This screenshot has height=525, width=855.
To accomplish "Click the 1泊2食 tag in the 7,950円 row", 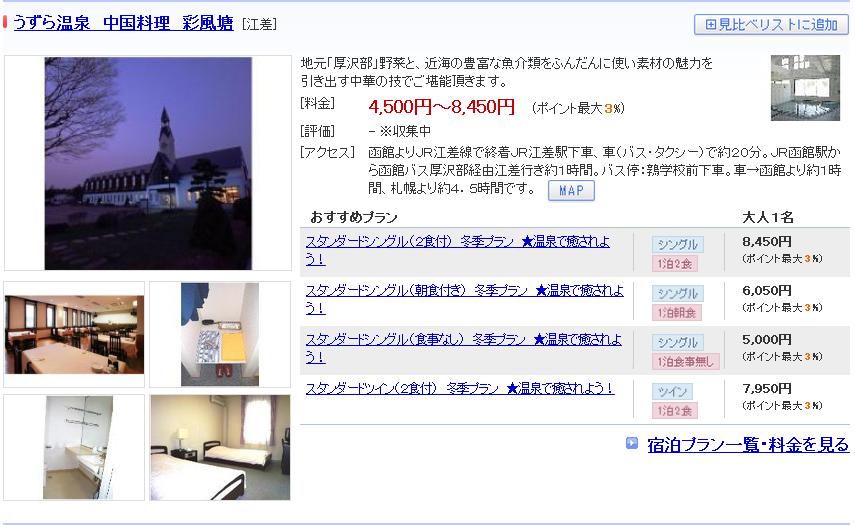I will tap(675, 411).
